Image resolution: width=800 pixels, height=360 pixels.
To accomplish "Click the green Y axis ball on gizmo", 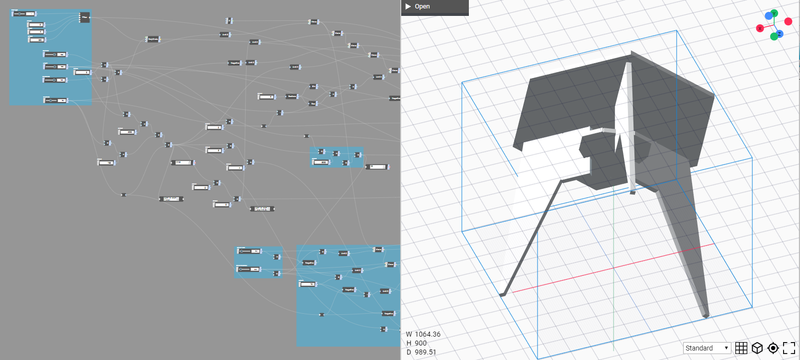I will tap(774, 13).
